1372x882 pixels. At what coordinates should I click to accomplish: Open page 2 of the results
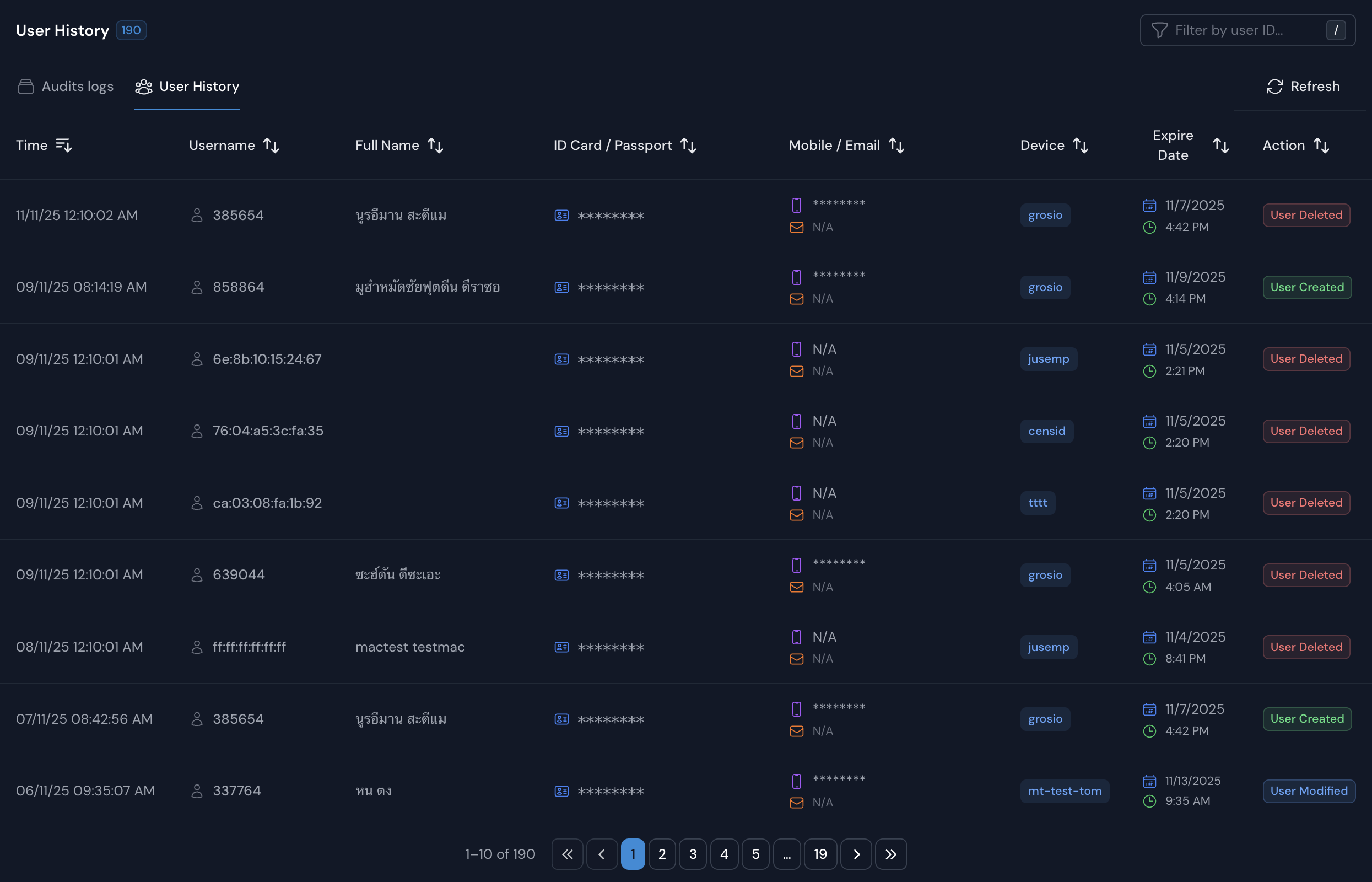[662, 854]
